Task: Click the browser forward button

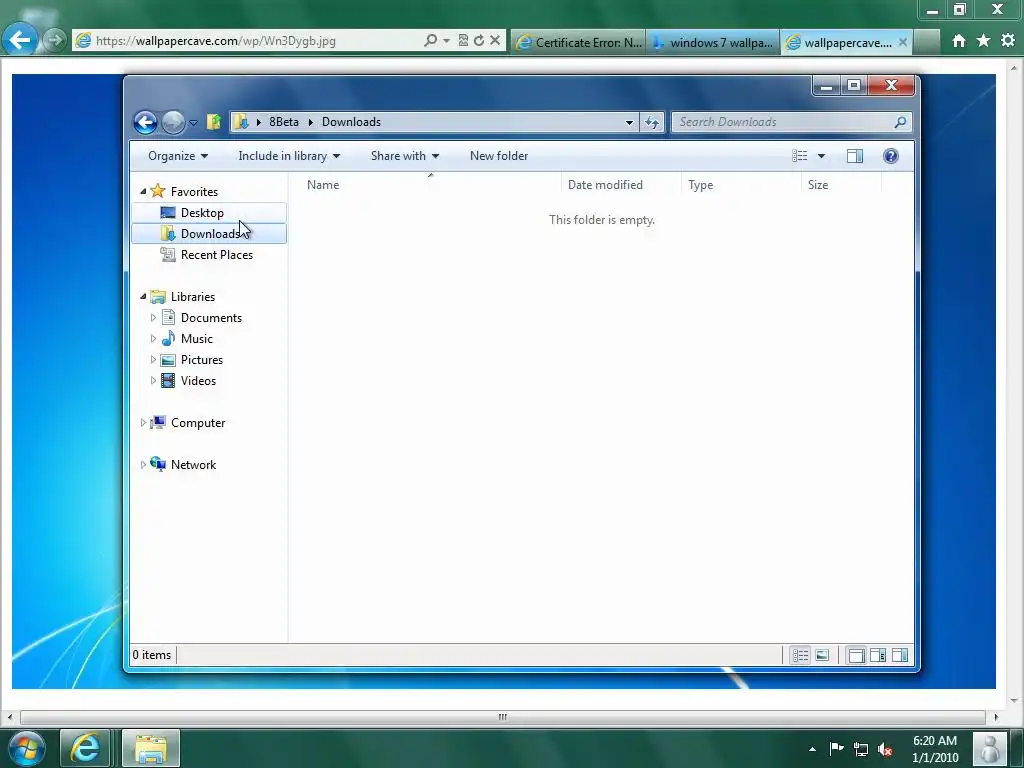Action: click(55, 40)
